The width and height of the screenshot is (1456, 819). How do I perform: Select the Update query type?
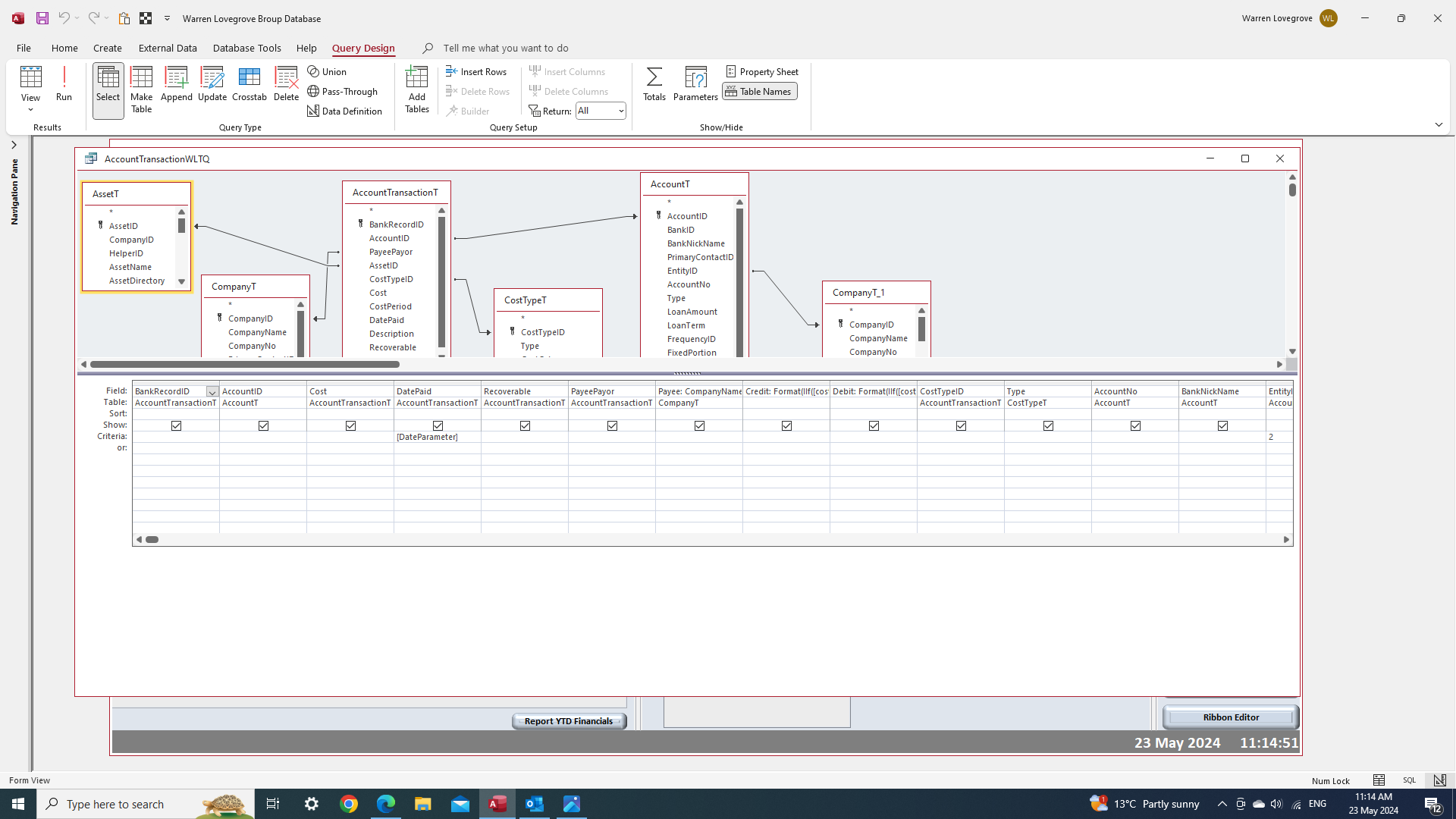[x=212, y=86]
